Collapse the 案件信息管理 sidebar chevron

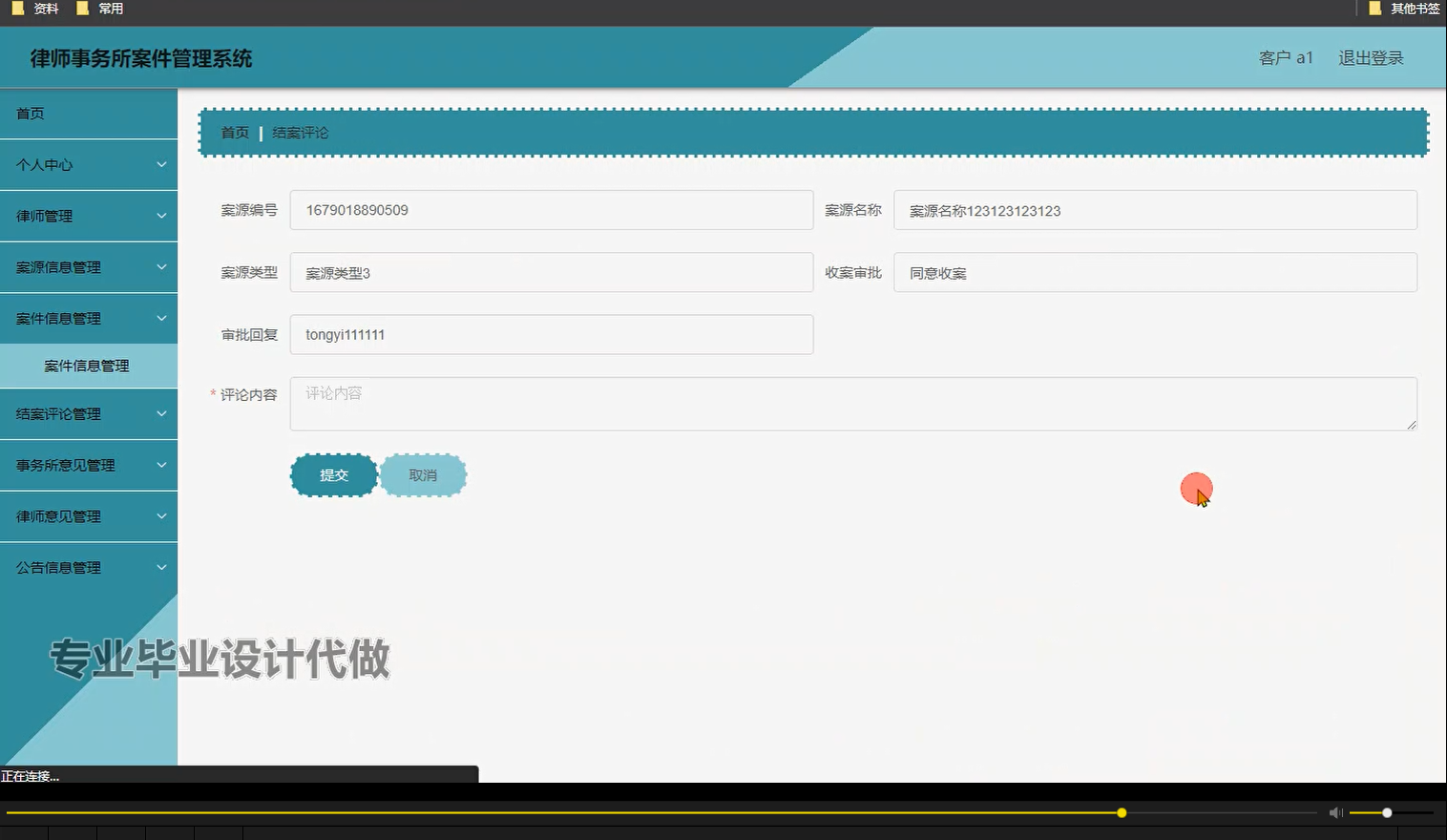click(x=161, y=318)
